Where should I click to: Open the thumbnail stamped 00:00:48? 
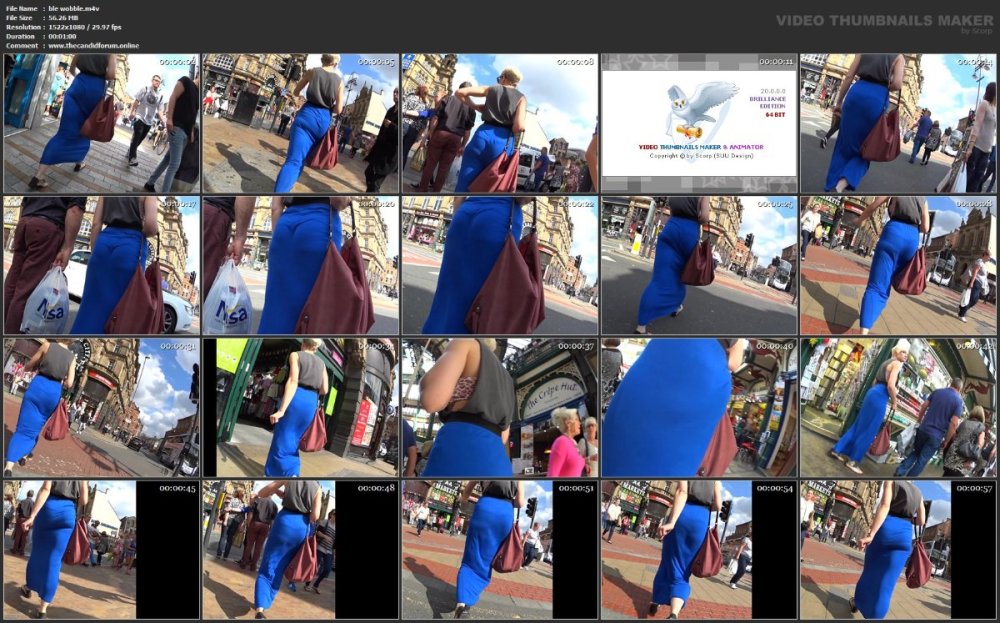point(300,550)
